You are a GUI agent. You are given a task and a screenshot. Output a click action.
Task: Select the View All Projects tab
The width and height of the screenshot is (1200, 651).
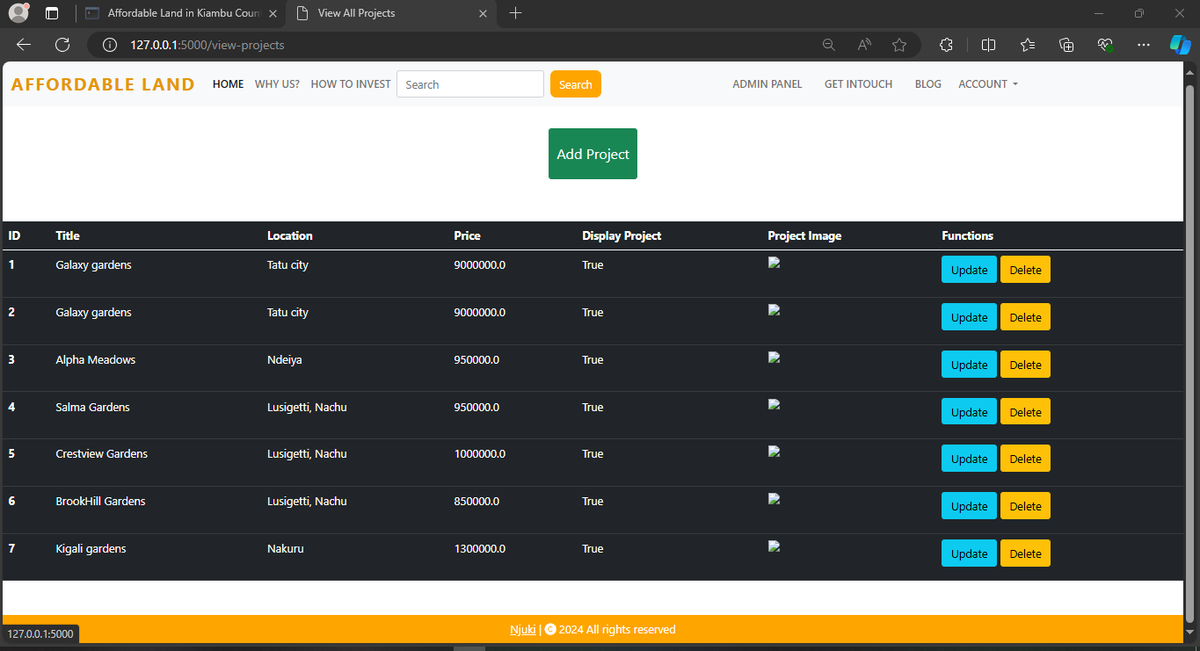(390, 13)
